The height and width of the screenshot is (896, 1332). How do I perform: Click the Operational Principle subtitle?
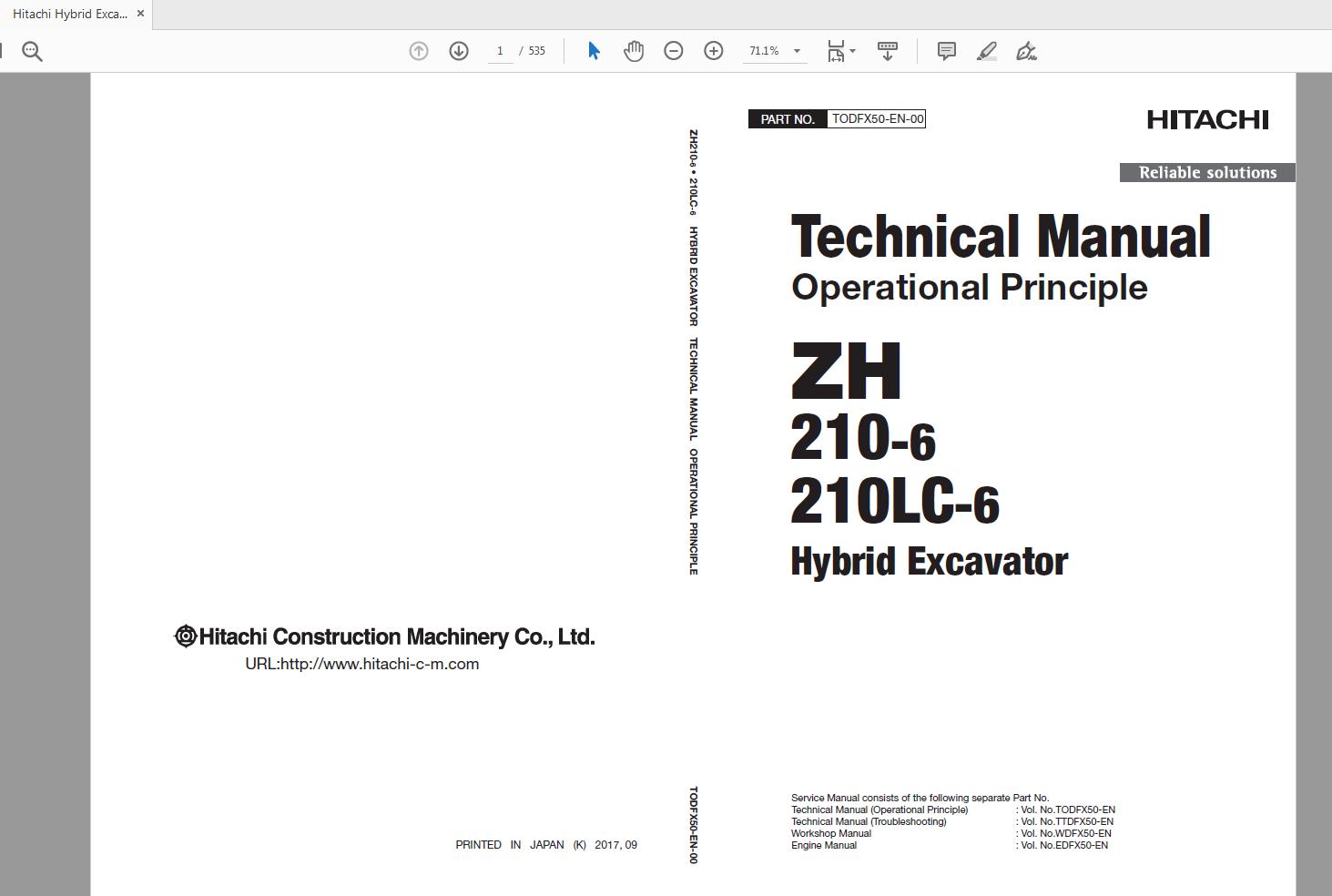[969, 287]
